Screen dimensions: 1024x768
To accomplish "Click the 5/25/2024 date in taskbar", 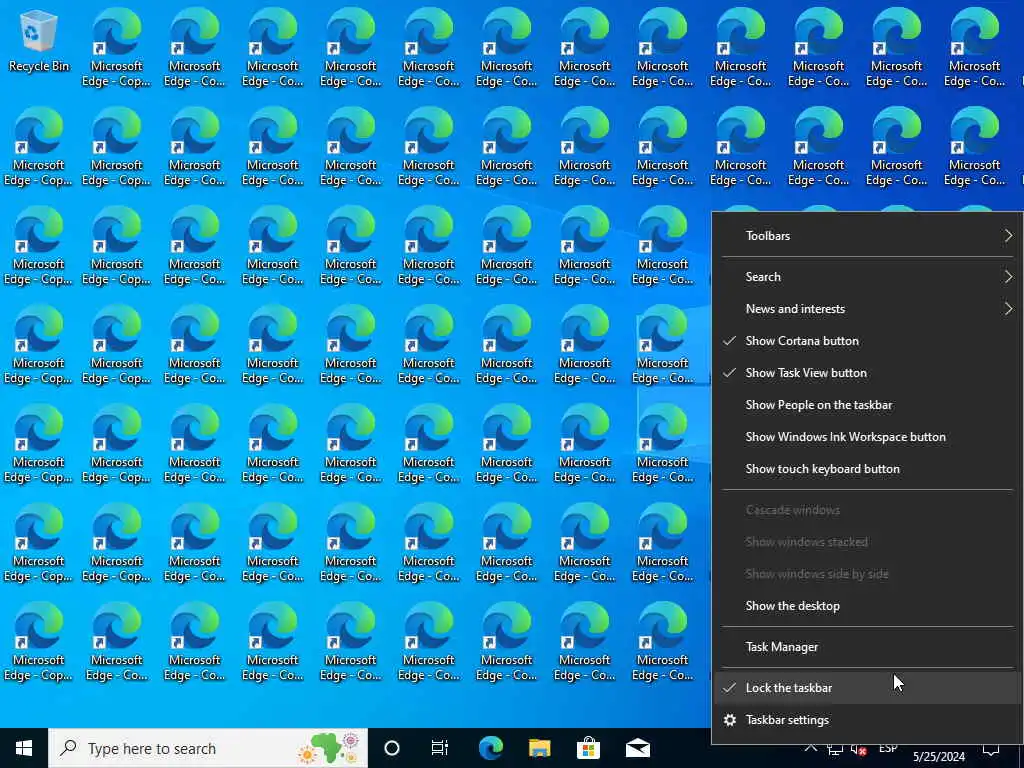I will pos(938,757).
